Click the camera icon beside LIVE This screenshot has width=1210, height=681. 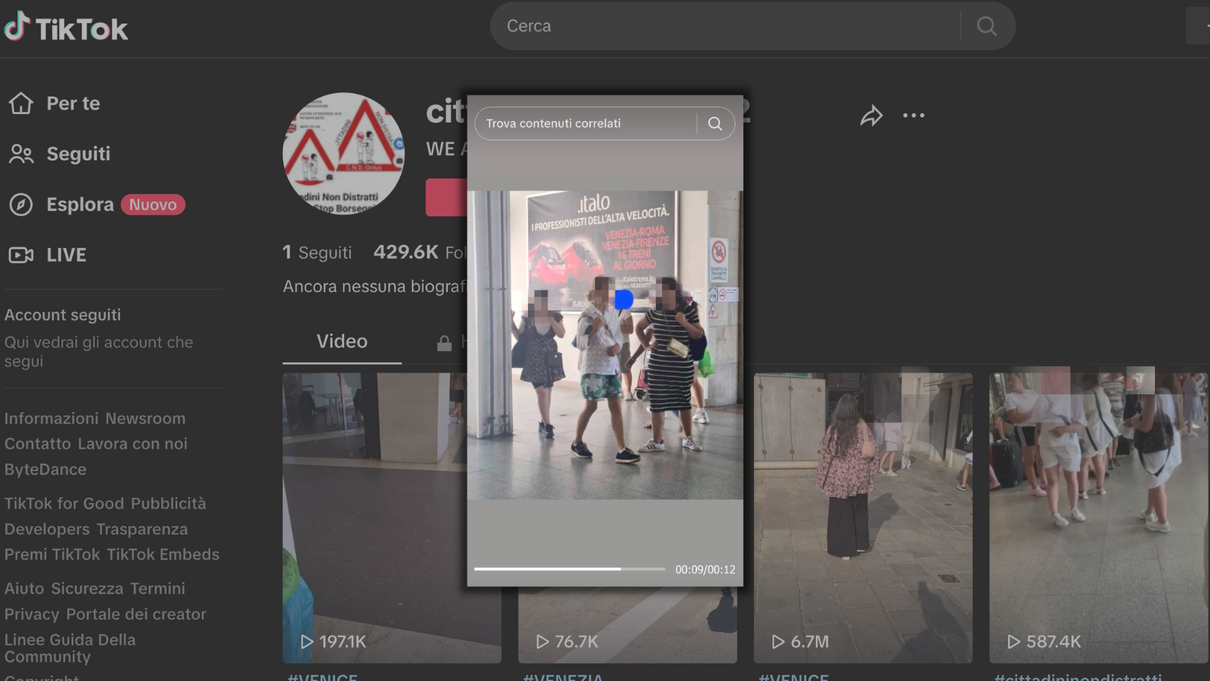21,255
